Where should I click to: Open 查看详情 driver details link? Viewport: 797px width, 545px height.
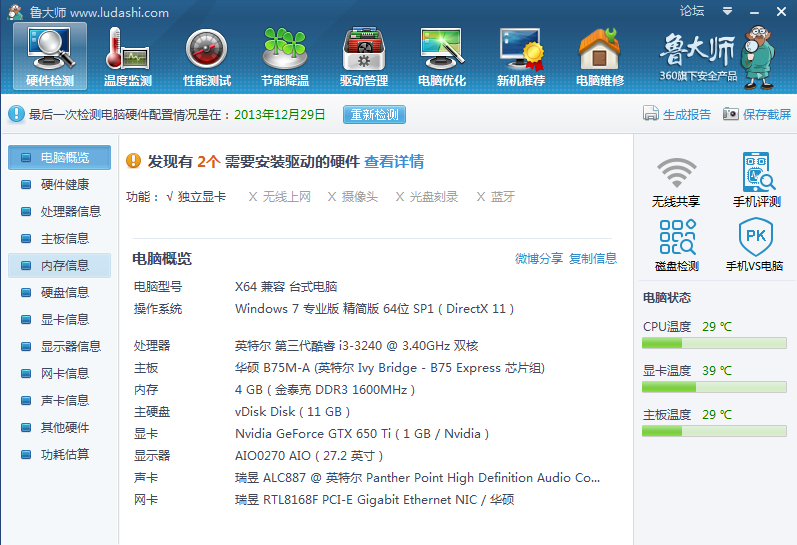394,162
